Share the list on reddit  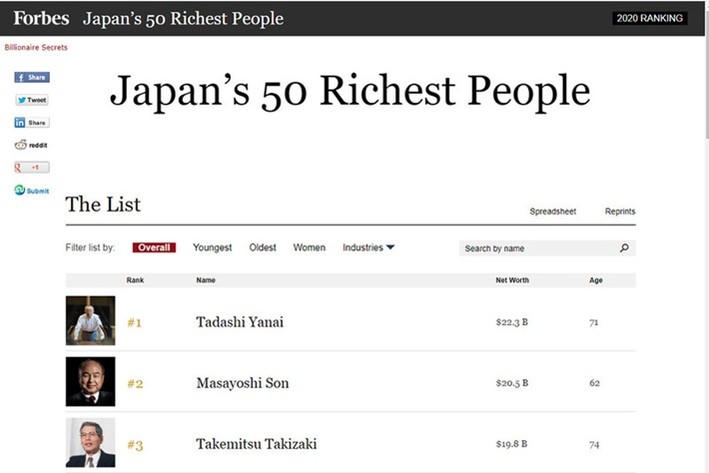click(x=31, y=145)
